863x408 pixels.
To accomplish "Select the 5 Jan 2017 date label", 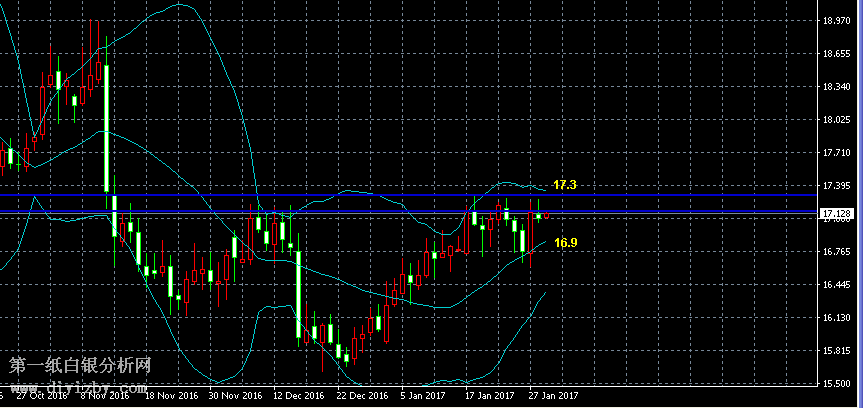I will tap(424, 396).
